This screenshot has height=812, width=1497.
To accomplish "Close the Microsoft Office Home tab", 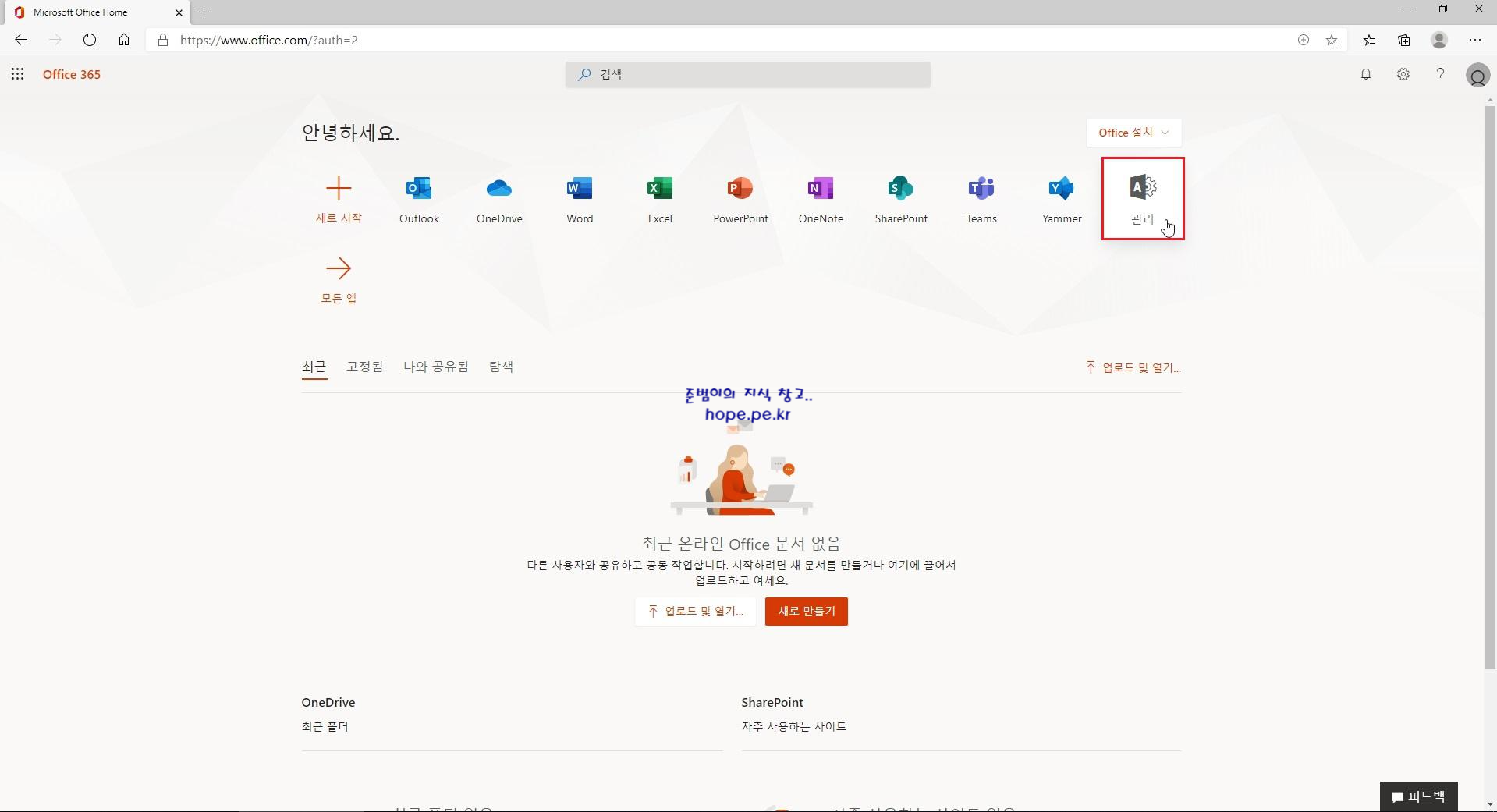I will [179, 12].
